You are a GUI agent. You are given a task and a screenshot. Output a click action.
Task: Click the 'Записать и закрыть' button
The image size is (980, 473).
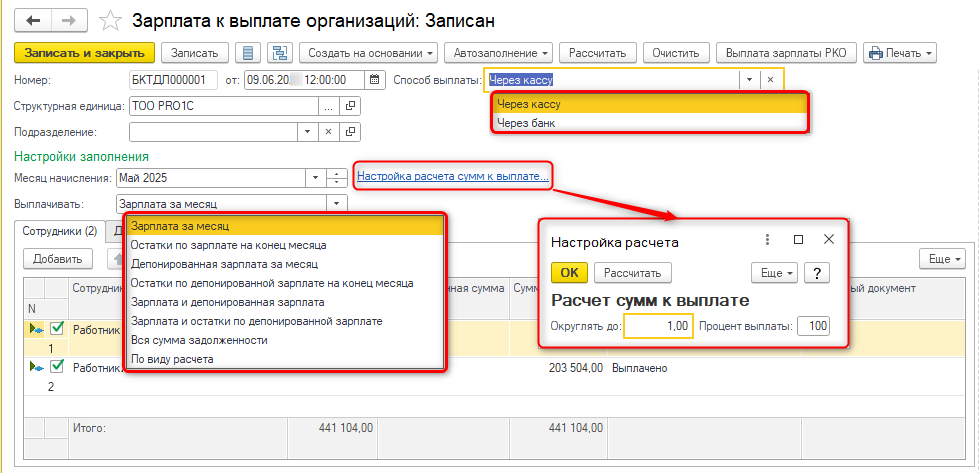click(84, 52)
